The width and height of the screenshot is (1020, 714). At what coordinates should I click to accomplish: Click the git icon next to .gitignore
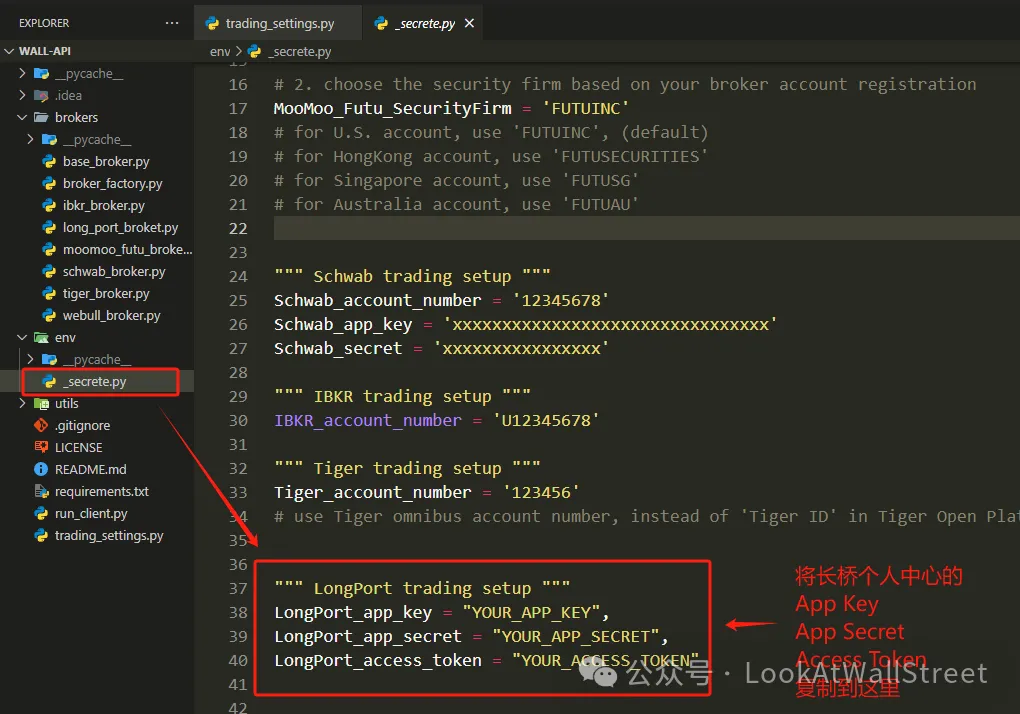[41, 426]
